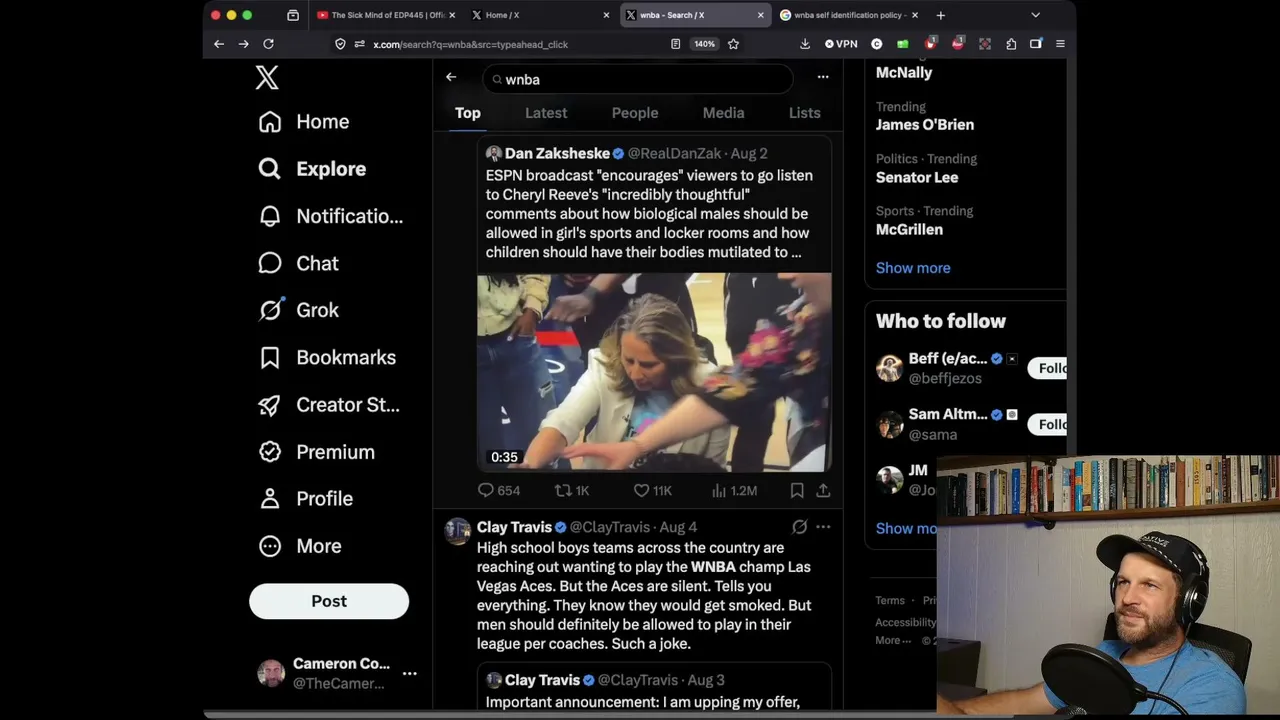This screenshot has height=720, width=1280.
Task: Click browser back button
Action: [219, 44]
